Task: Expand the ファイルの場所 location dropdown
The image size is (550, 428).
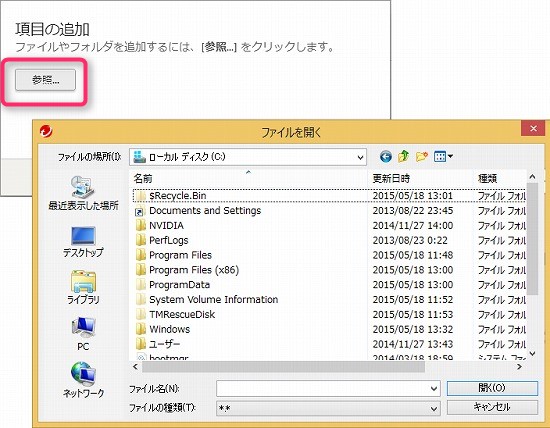Action: 360,157
